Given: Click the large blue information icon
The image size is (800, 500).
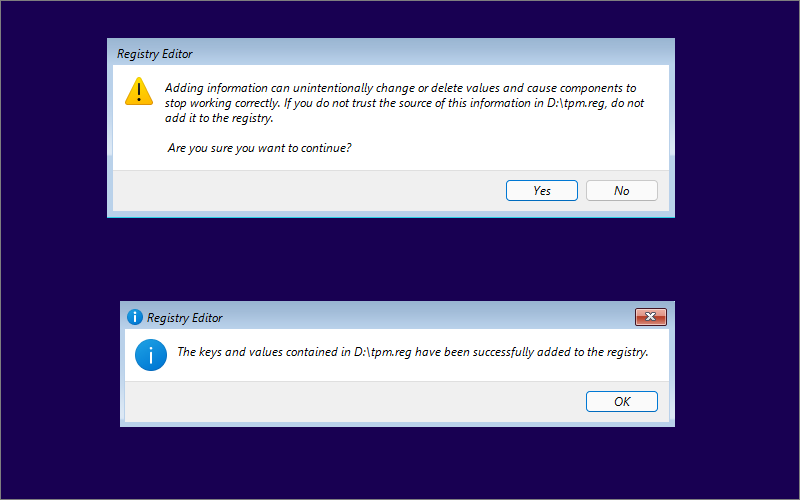Looking at the screenshot, I should [x=151, y=355].
